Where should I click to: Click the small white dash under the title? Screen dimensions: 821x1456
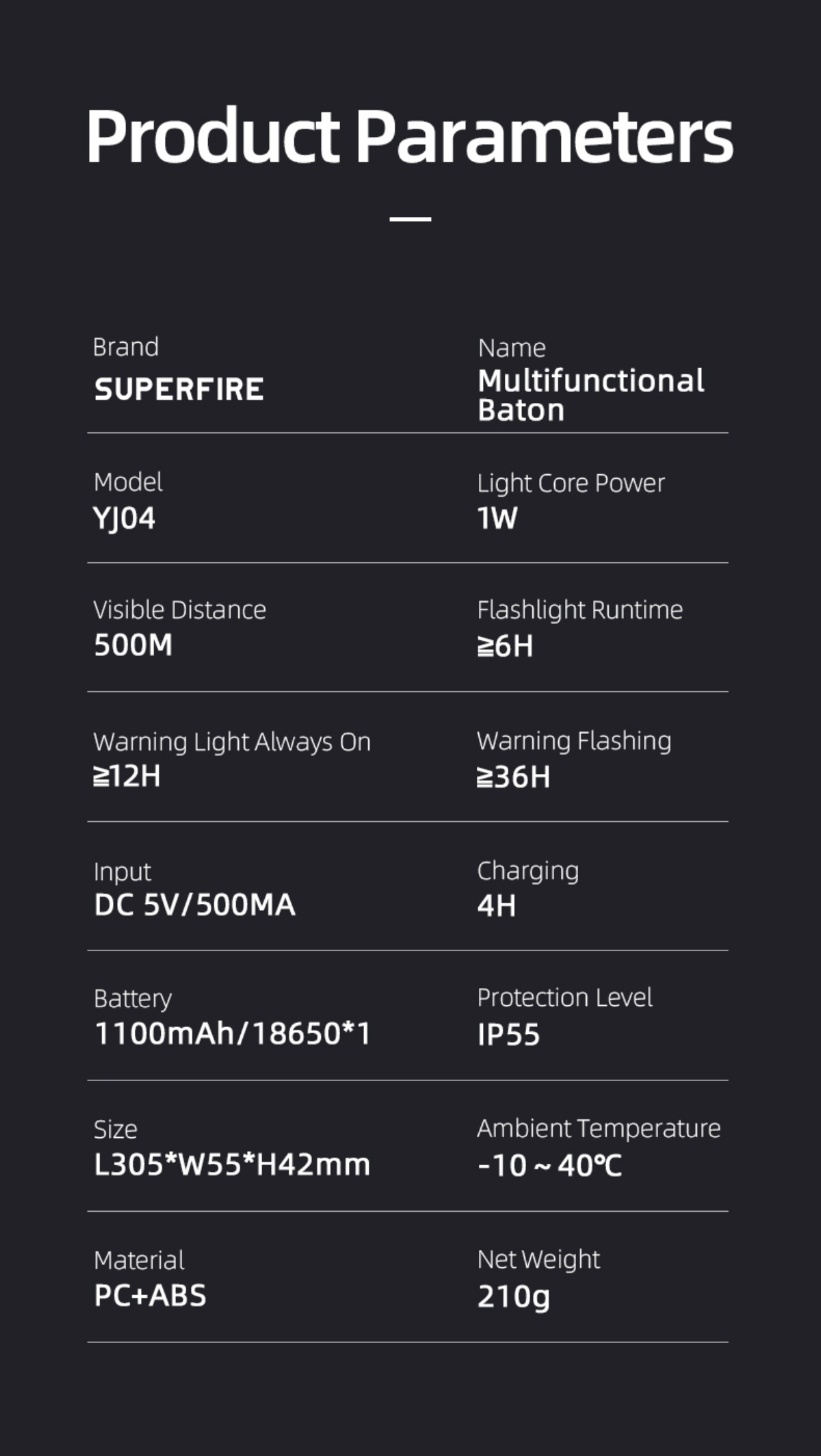tap(410, 219)
